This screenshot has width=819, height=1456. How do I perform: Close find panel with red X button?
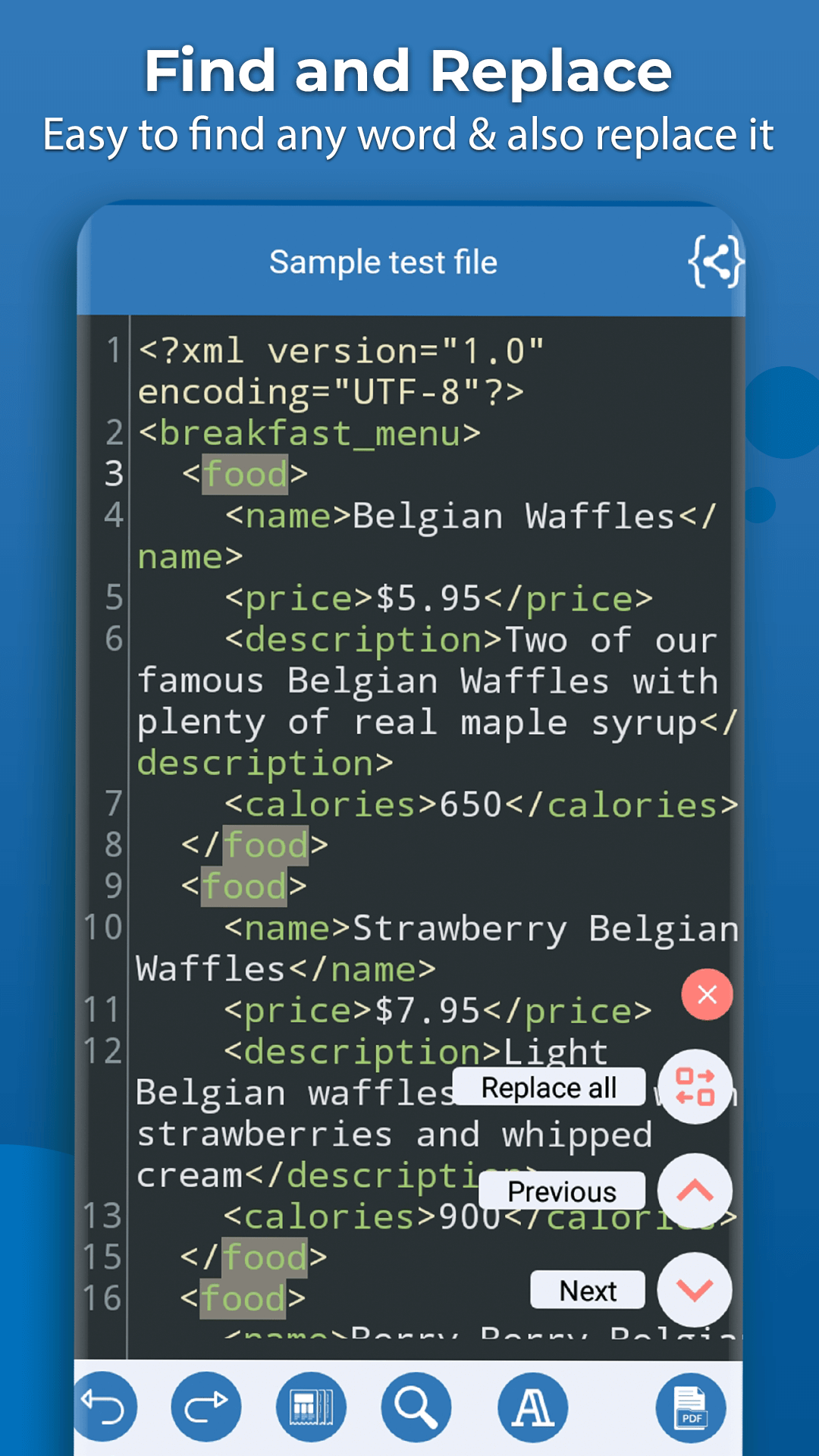click(707, 994)
